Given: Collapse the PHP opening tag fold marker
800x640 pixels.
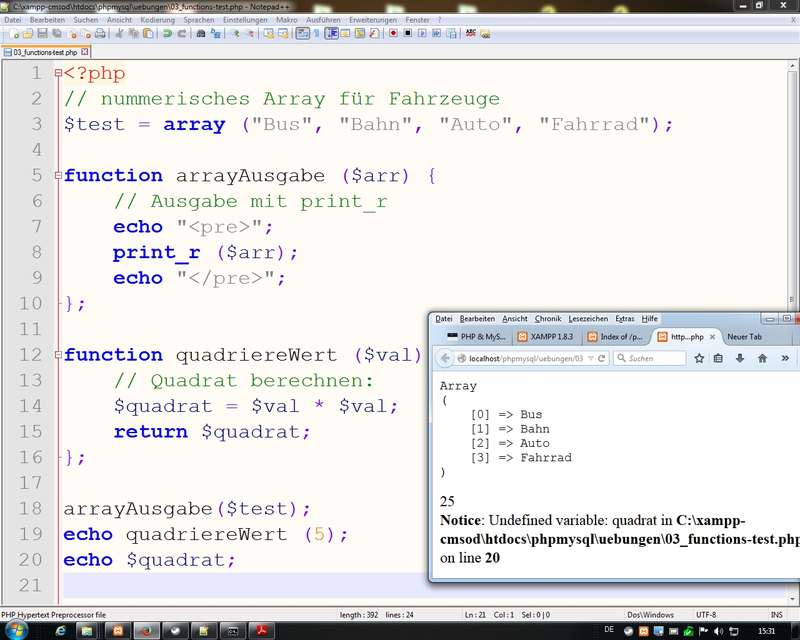Looking at the screenshot, I should pos(59,74).
